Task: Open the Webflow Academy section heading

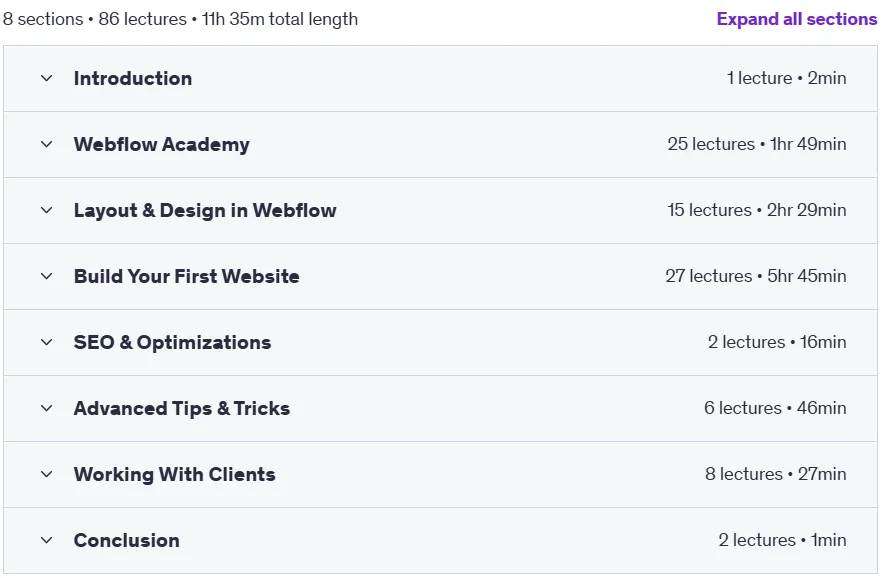Action: pyautogui.click(x=161, y=144)
